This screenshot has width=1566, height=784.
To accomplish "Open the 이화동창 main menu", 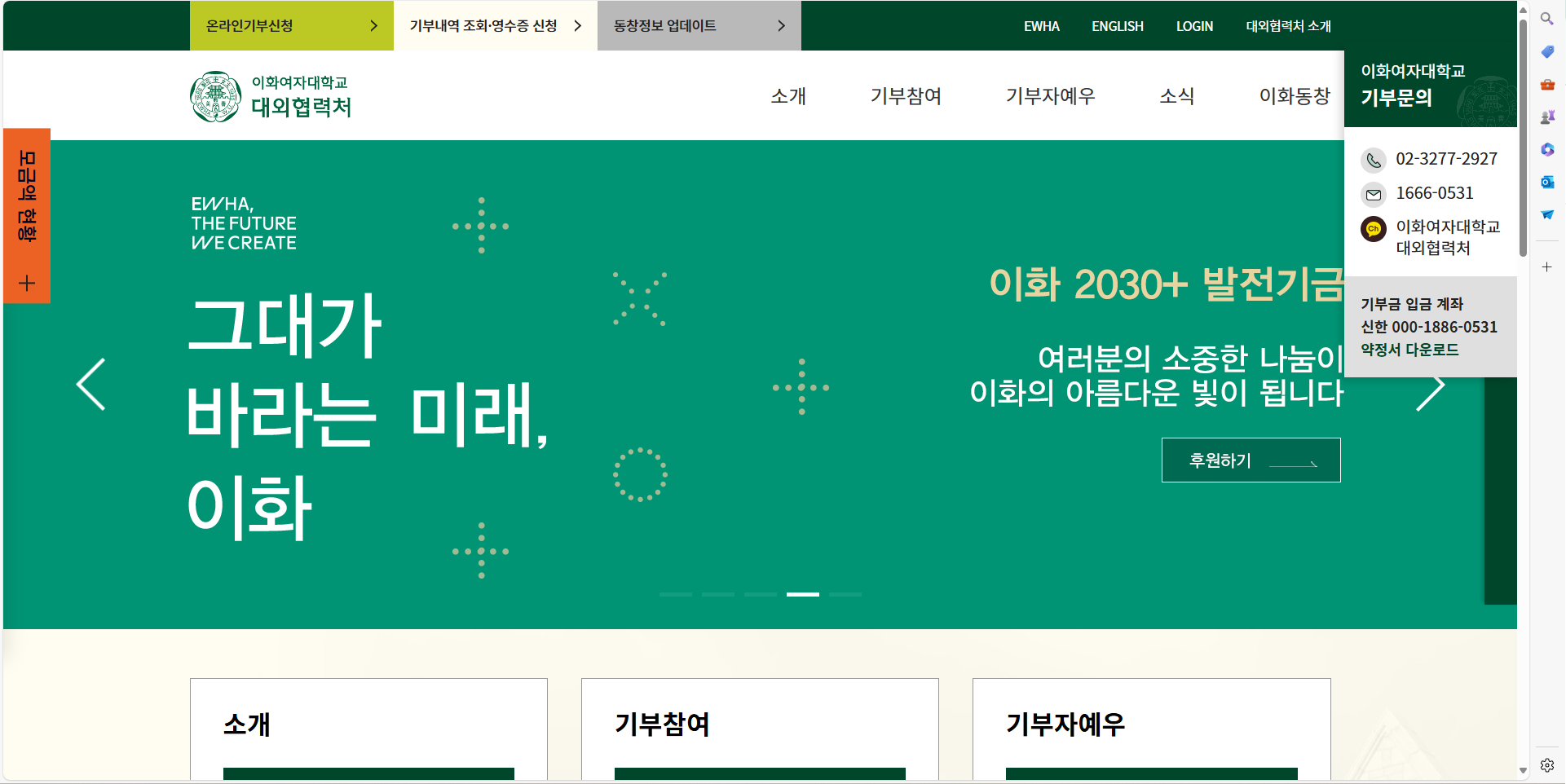I will (1295, 96).
